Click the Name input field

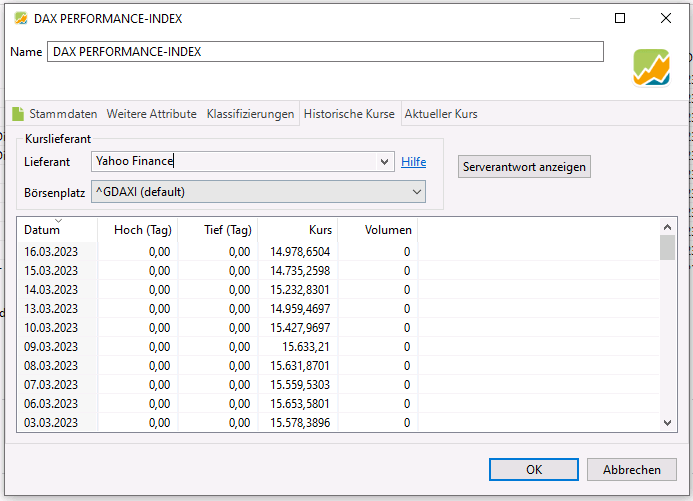[325, 52]
